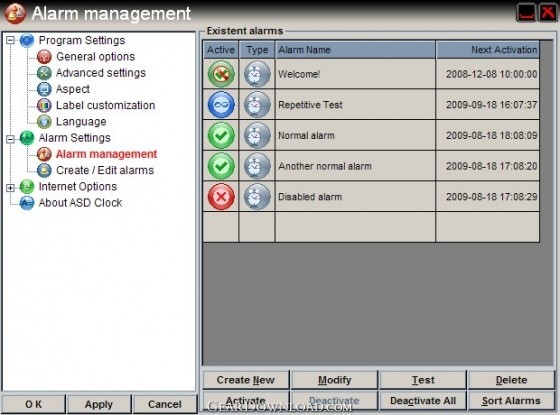
Task: Click the Deactivate All button
Action: [423, 401]
